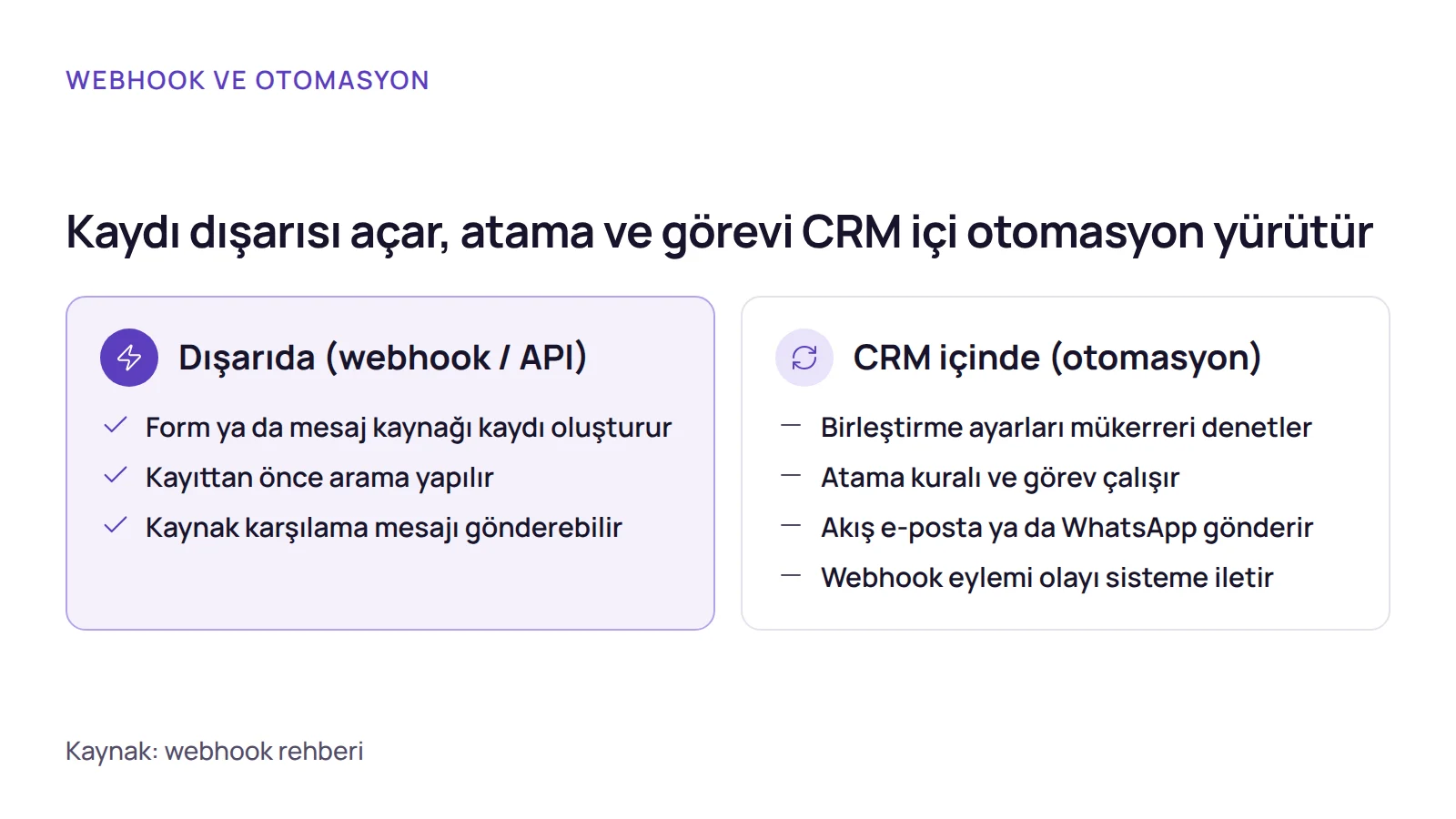The image size is (1456, 819).
Task: Select text Webhook eylemi olayı sisteme iletir
Action: (x=1047, y=578)
